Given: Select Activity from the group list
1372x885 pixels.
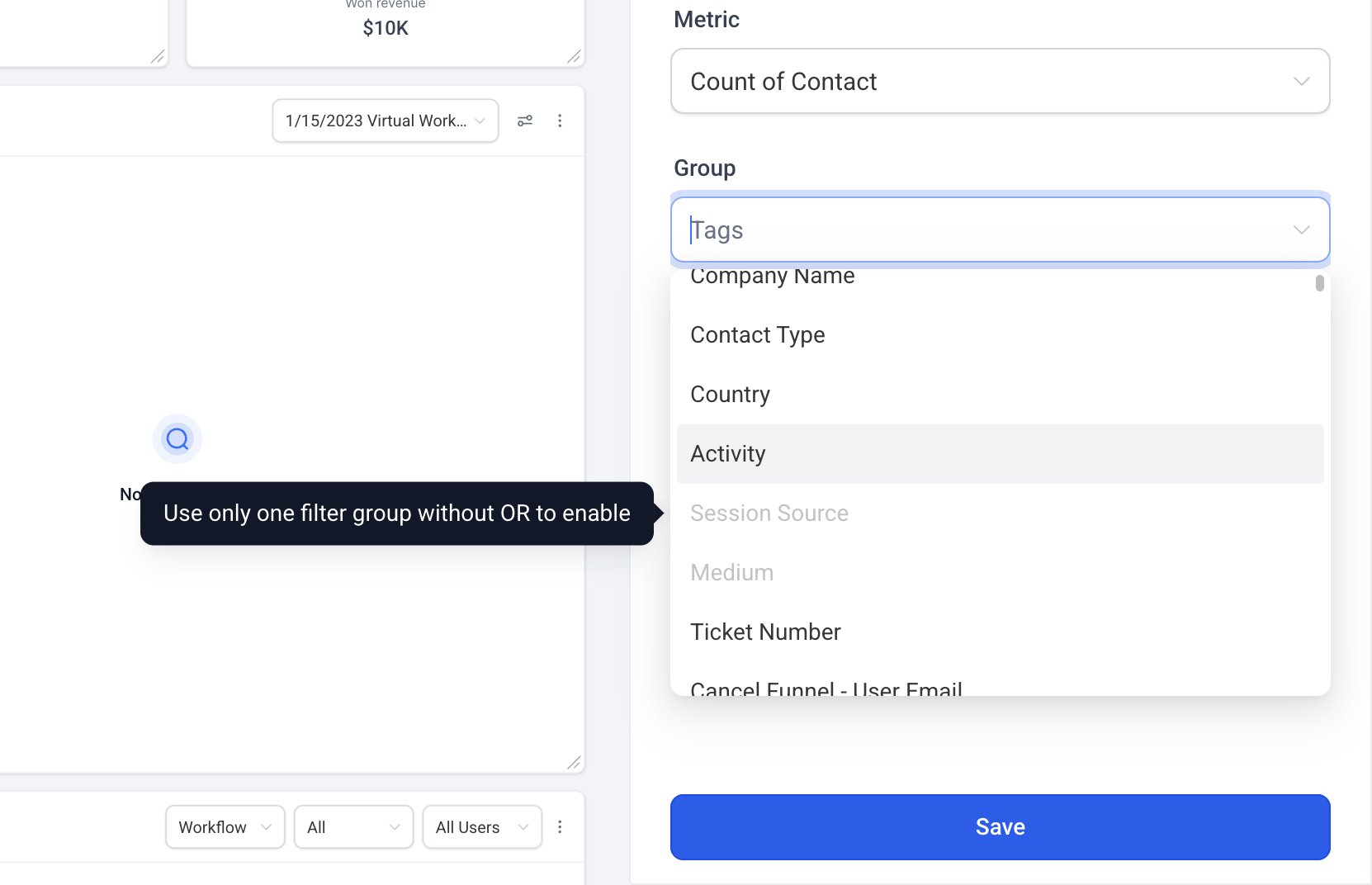Looking at the screenshot, I should 1001,454.
